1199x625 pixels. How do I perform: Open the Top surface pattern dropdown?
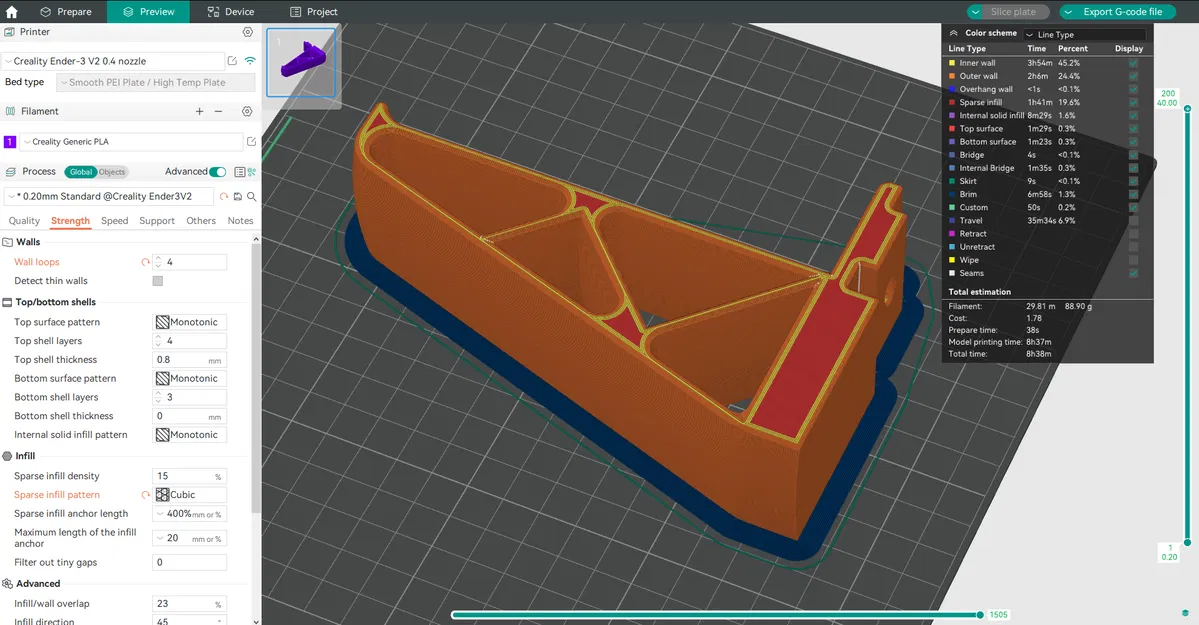(190, 322)
